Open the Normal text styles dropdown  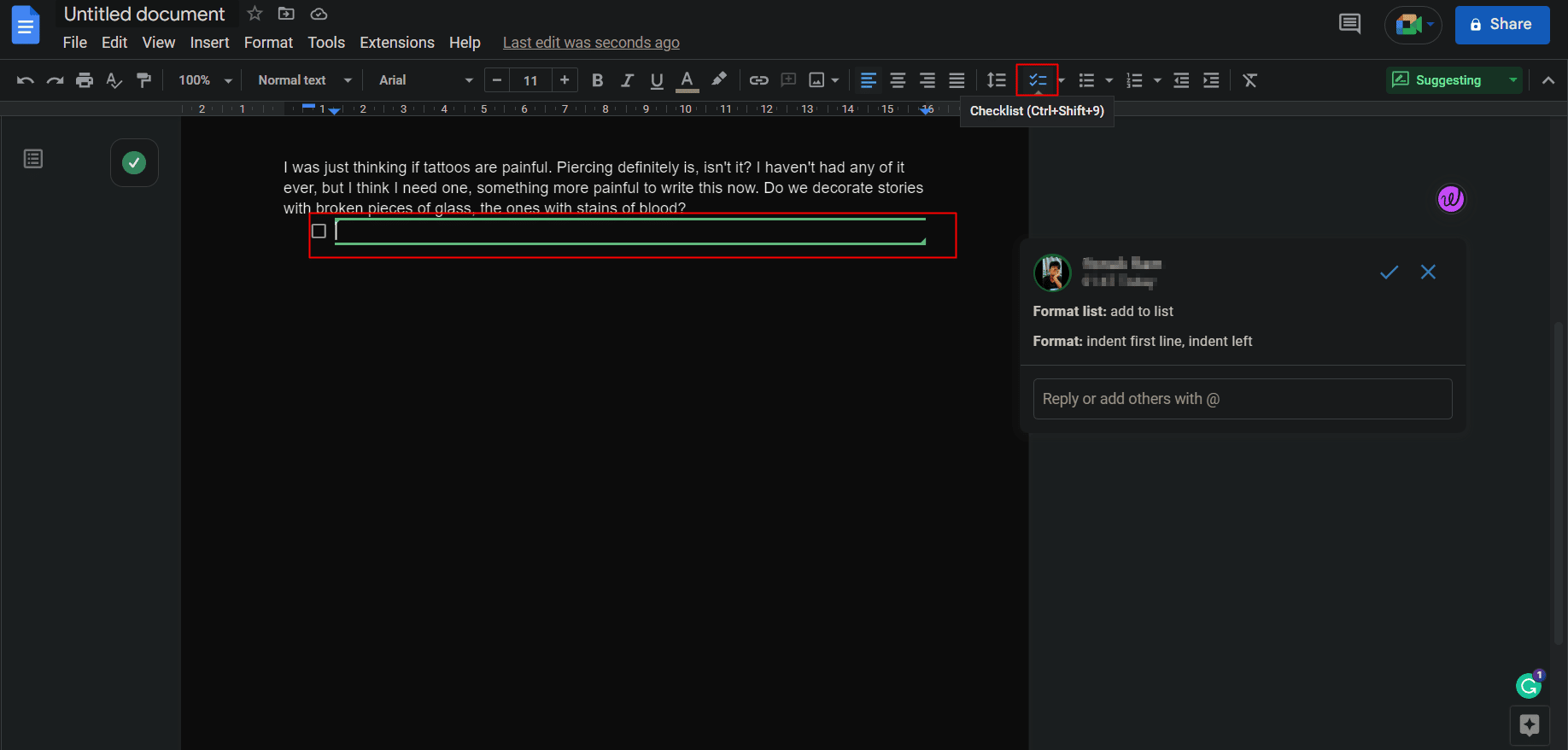[x=305, y=80]
